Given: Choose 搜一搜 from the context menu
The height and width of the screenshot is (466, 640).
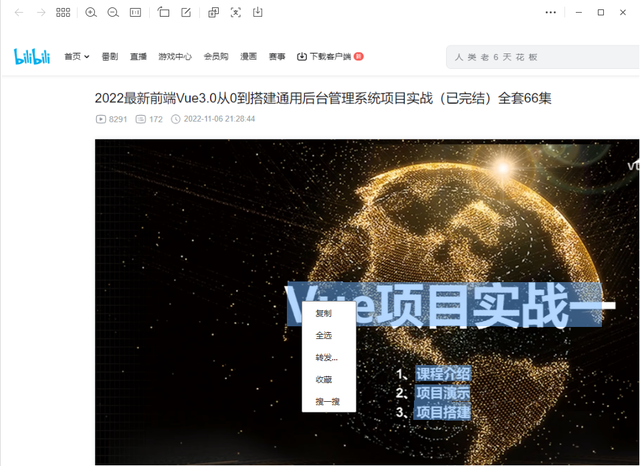Looking at the screenshot, I should click(329, 402).
